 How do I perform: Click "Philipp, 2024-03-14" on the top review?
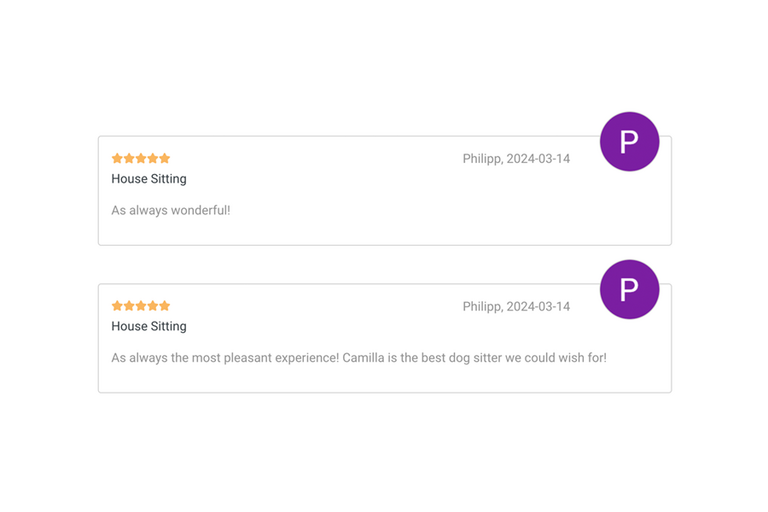click(x=516, y=159)
